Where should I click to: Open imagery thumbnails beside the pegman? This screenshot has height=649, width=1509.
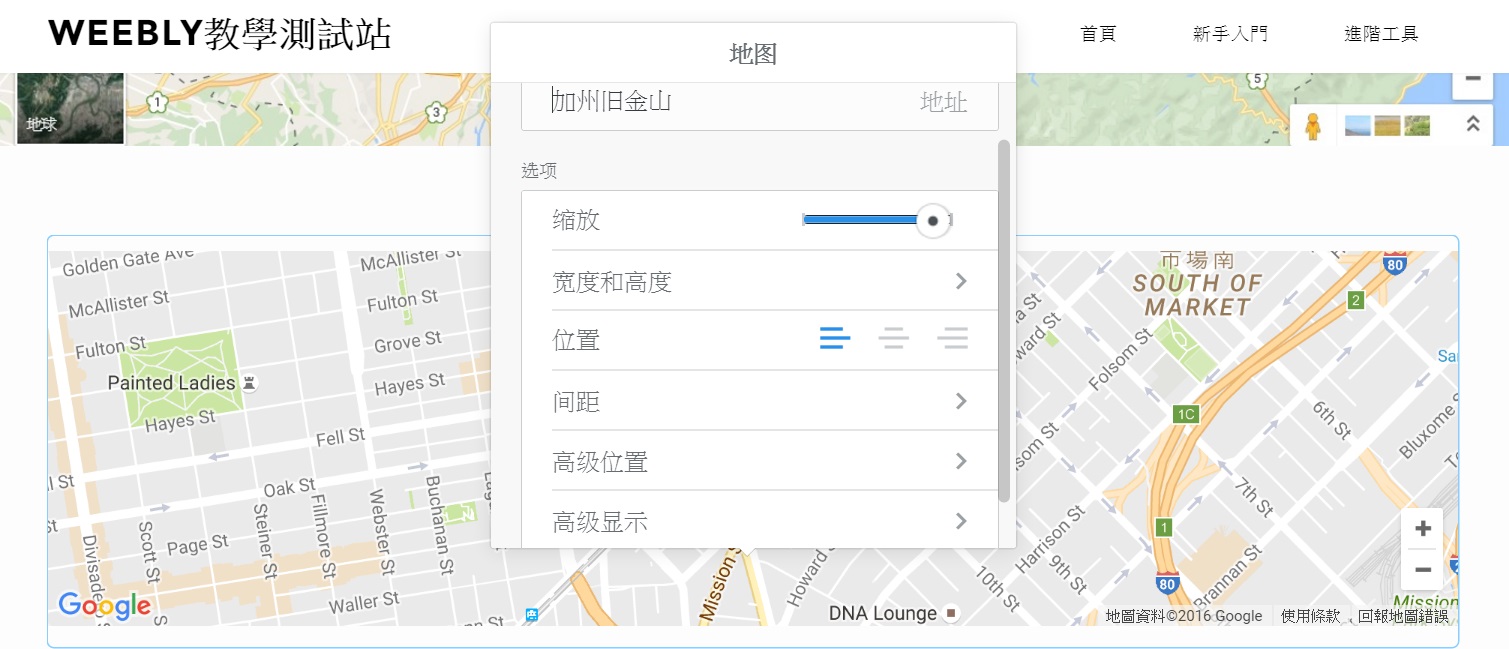coord(1387,126)
